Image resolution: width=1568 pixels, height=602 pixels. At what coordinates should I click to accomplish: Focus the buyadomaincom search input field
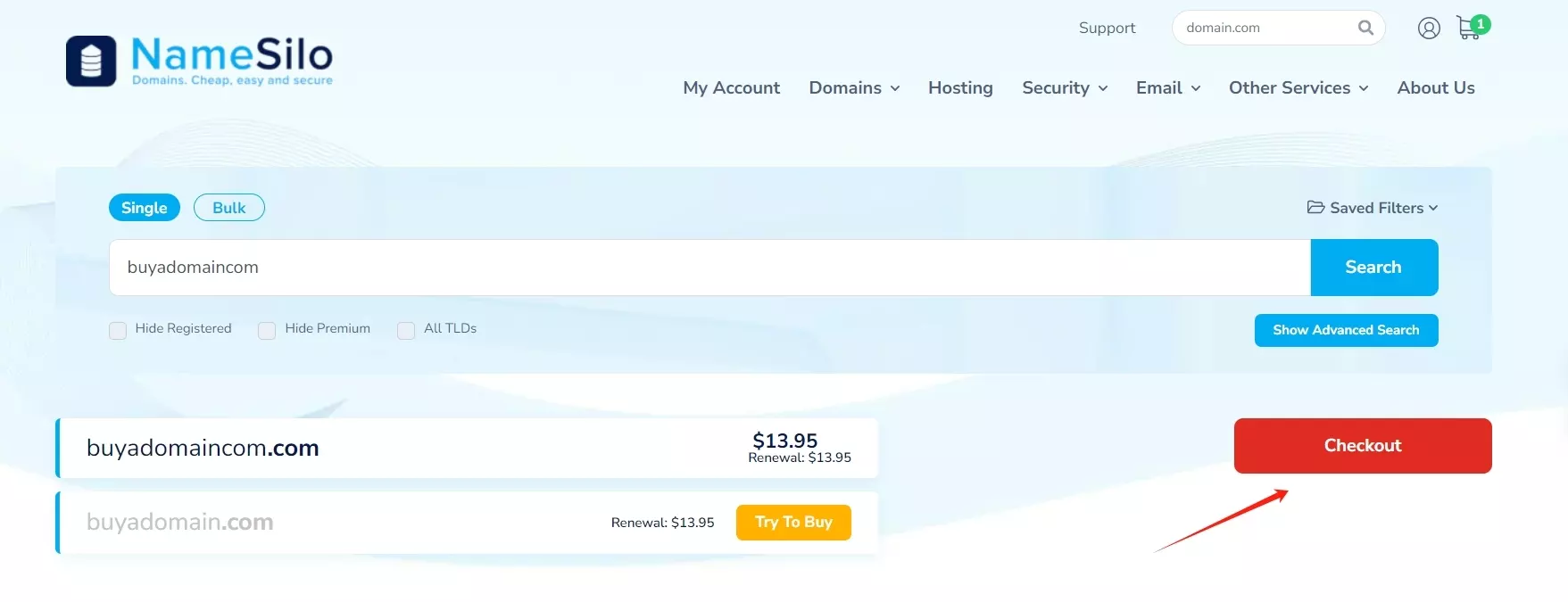(709, 268)
